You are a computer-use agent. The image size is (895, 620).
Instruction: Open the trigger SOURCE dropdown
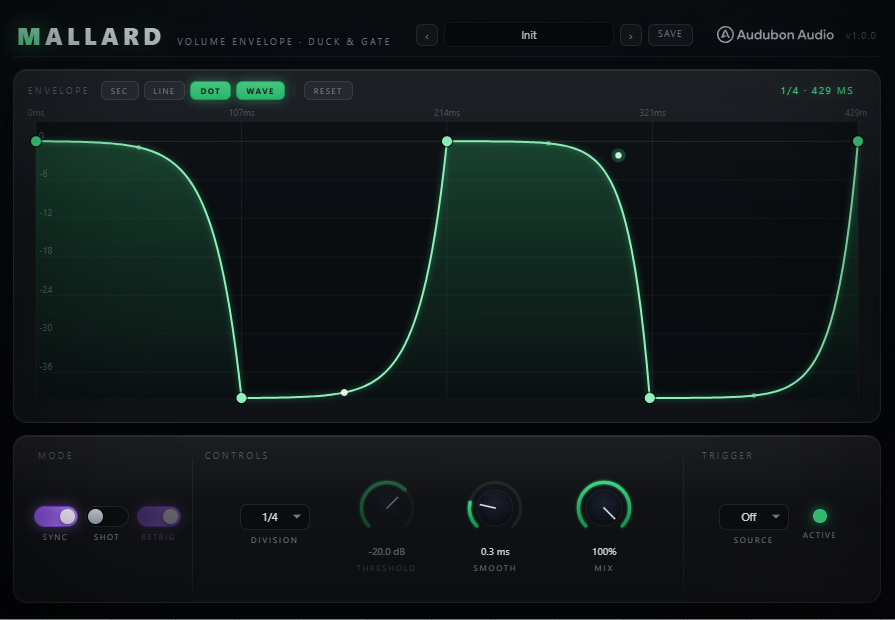point(753,517)
